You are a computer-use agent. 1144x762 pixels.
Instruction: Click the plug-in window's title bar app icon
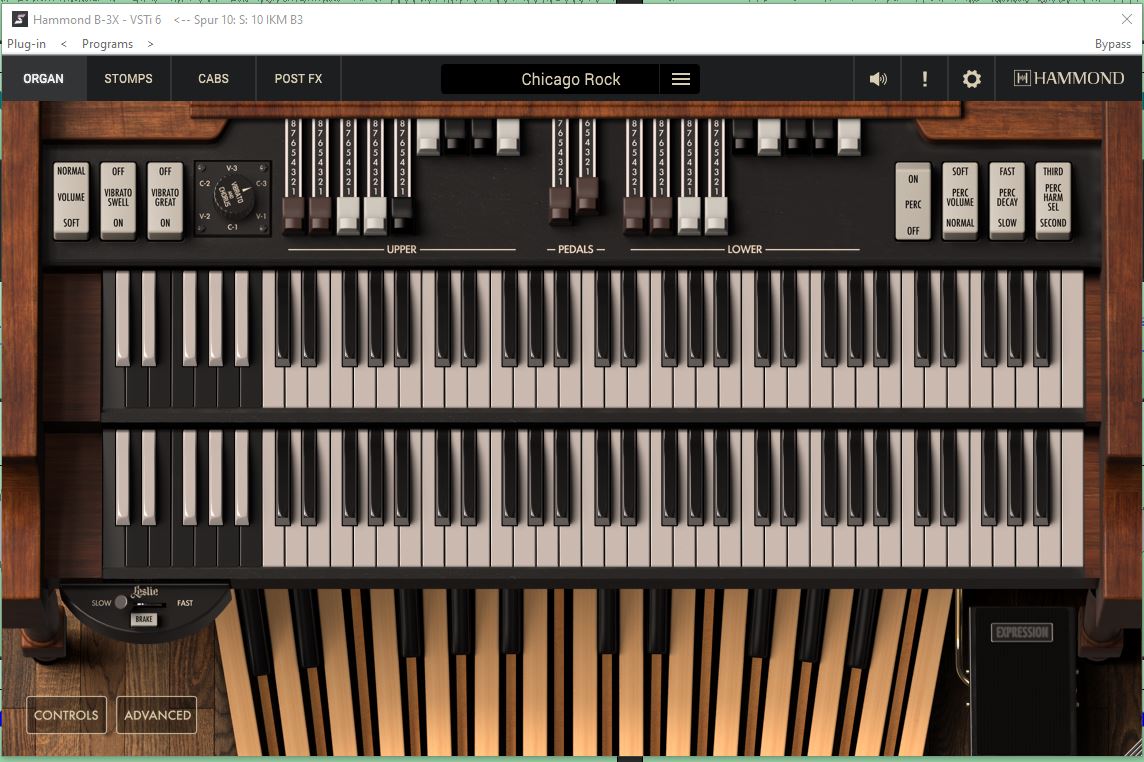(19, 19)
